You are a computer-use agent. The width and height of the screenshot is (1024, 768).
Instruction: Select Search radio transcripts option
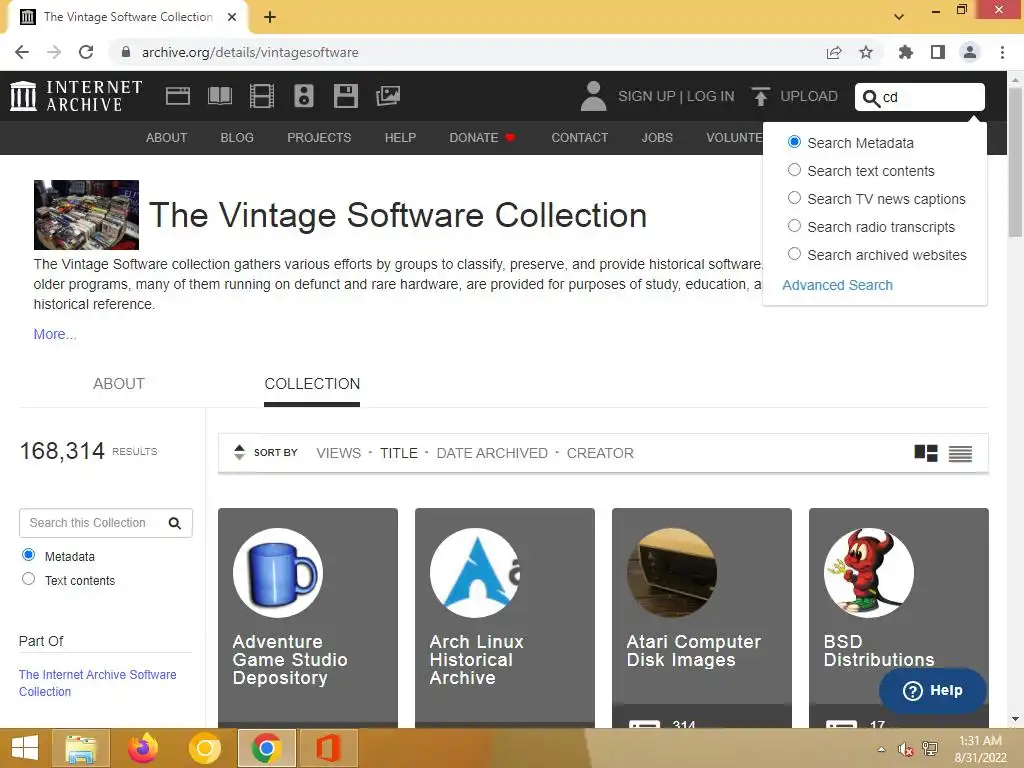[x=794, y=226]
